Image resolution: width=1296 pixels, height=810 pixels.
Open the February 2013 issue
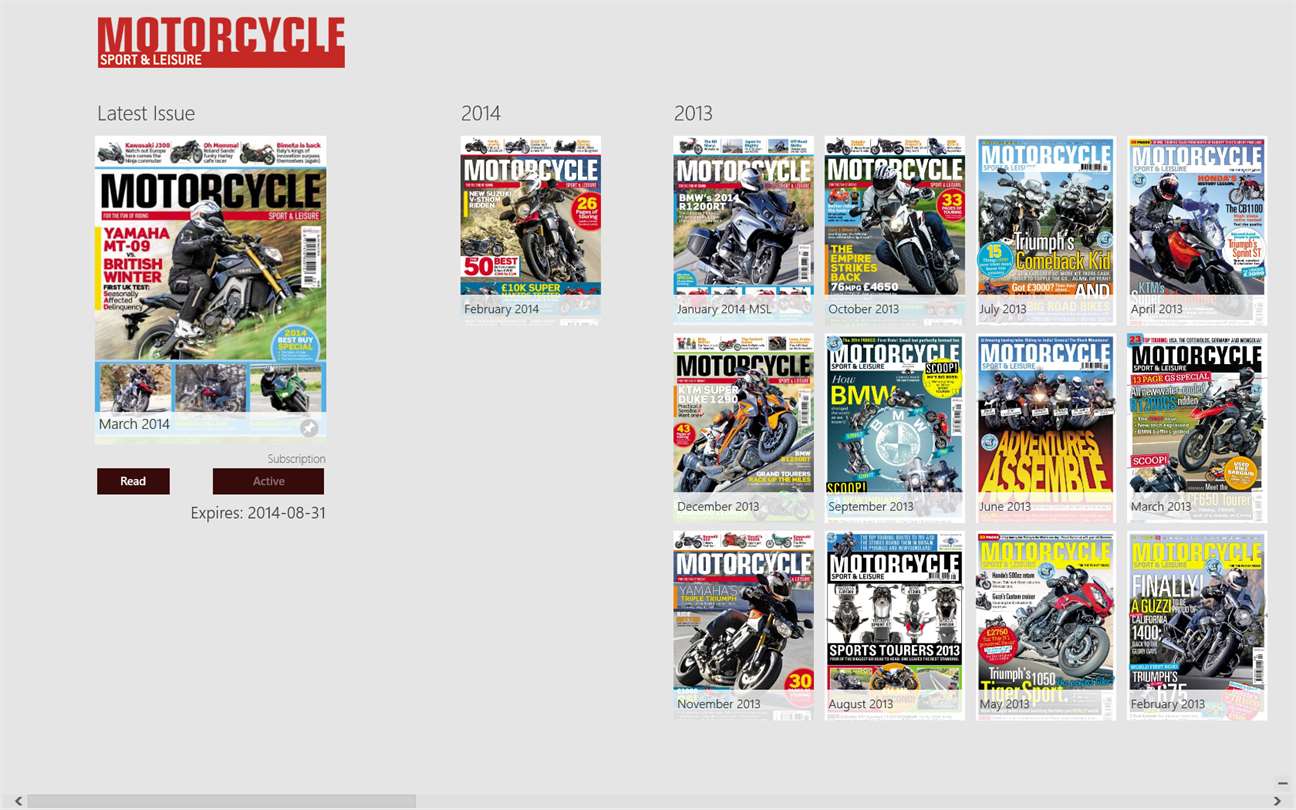pyautogui.click(x=1197, y=626)
